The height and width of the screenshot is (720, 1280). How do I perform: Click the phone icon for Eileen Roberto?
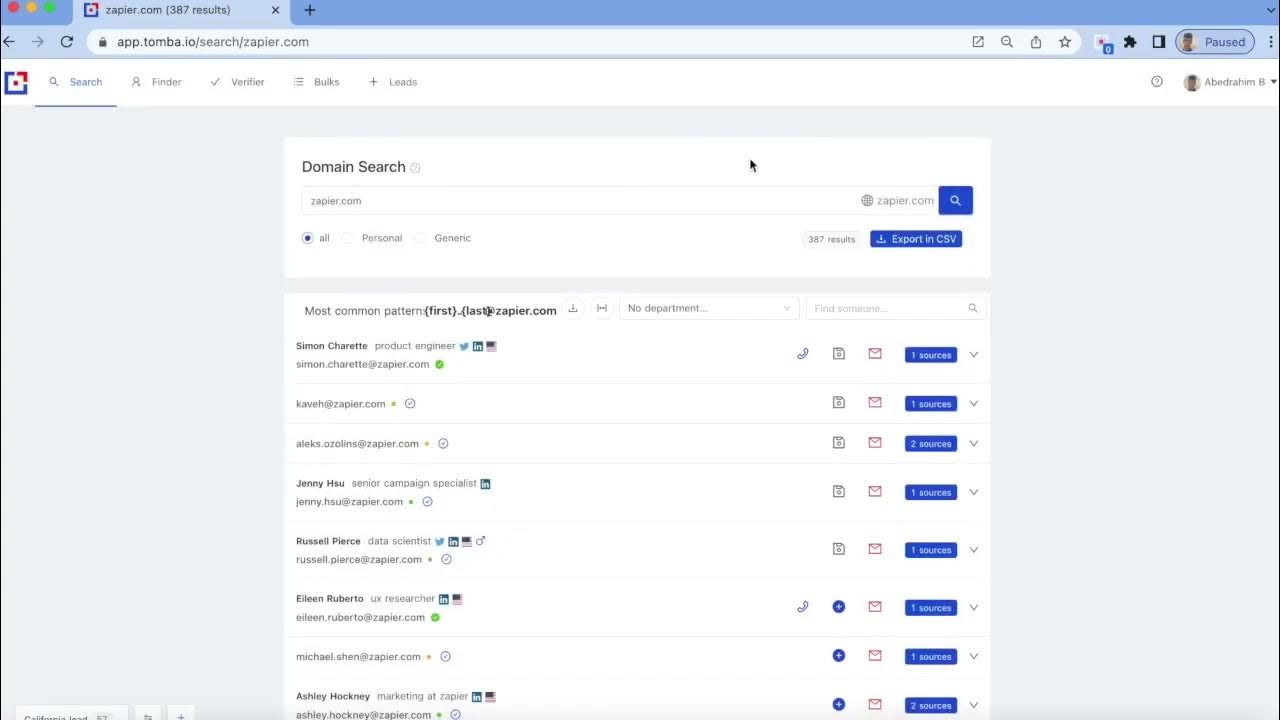point(802,607)
